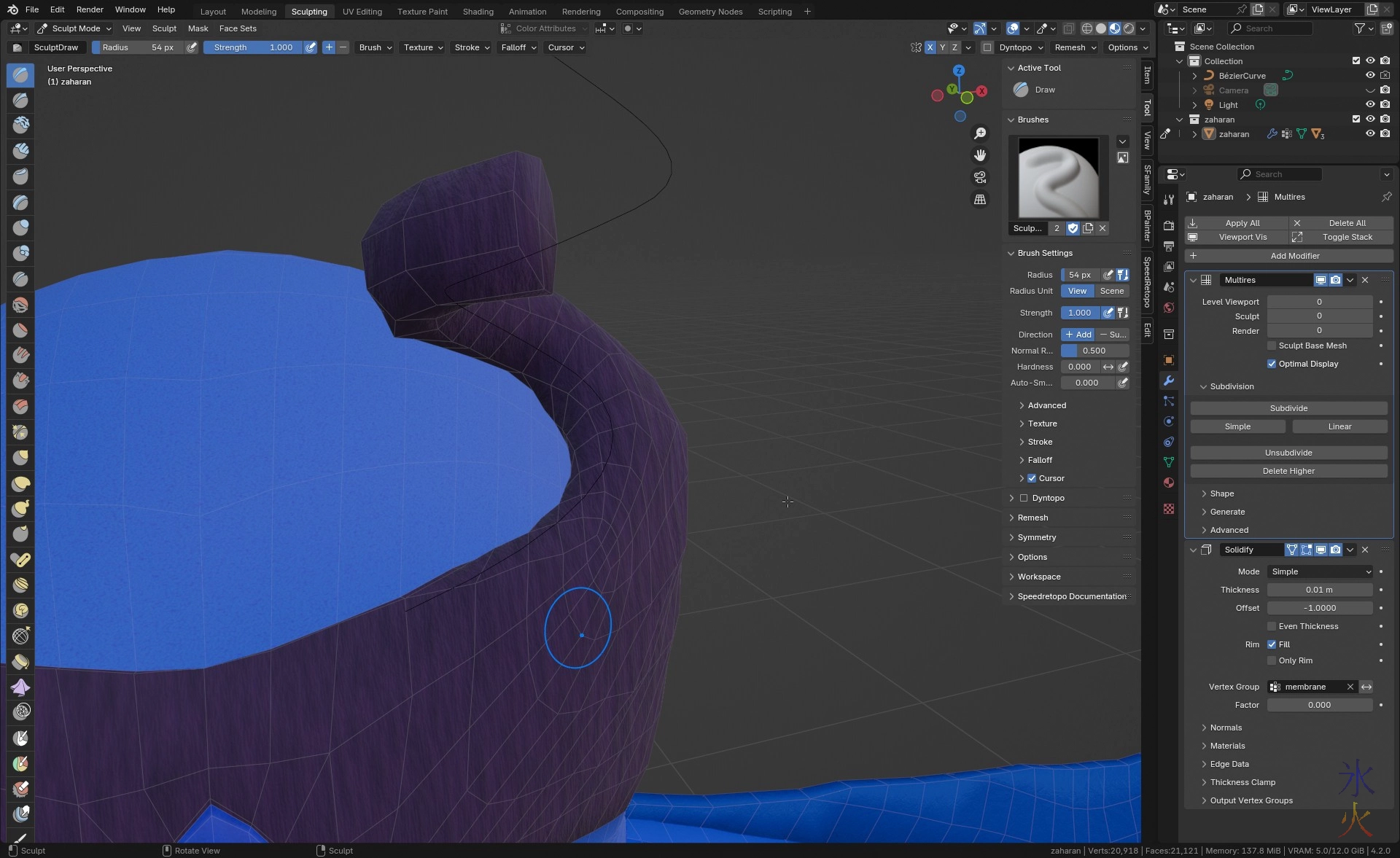Open the Face Sets menu

238,28
